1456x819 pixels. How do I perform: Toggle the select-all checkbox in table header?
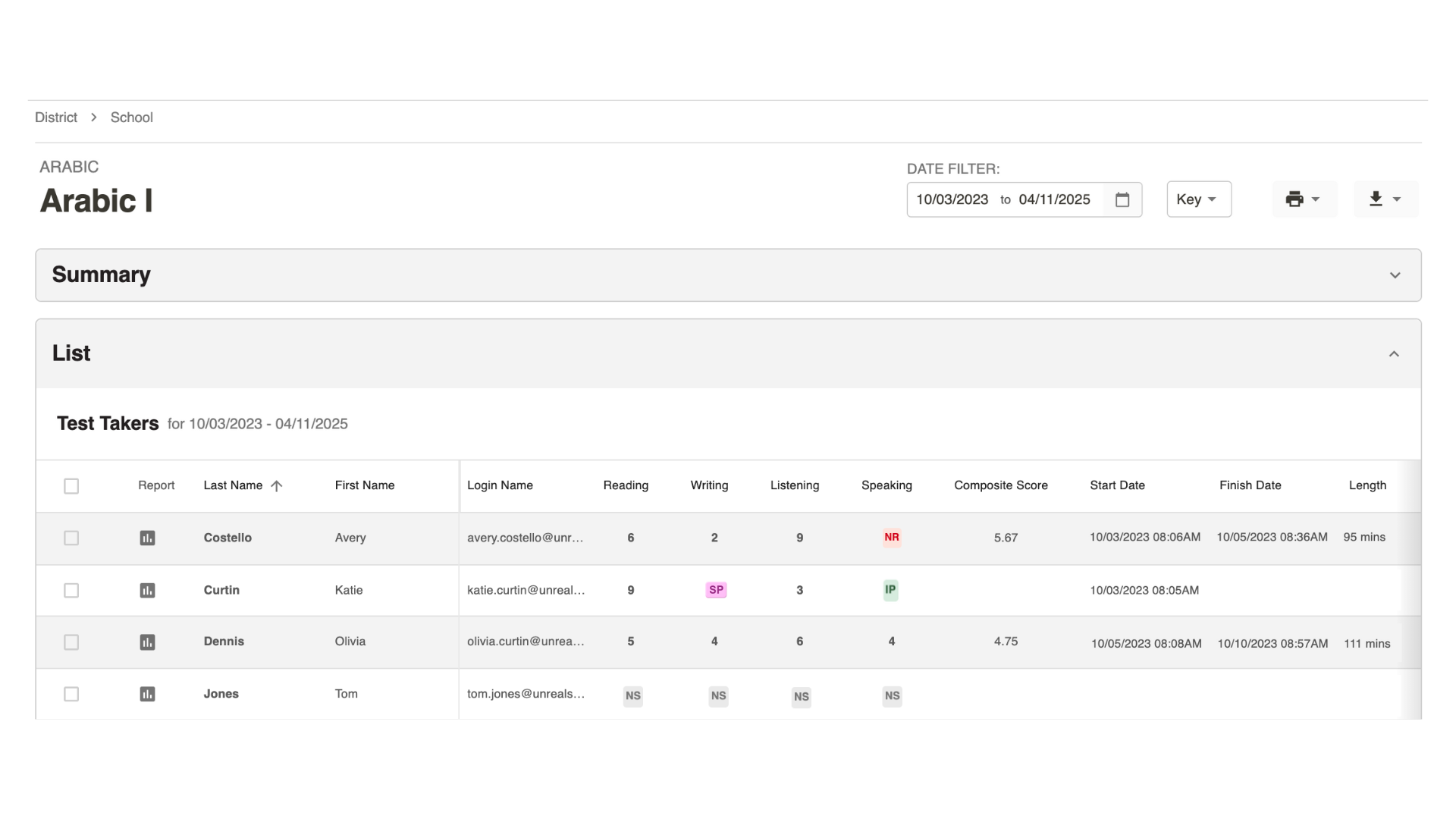pos(71,486)
